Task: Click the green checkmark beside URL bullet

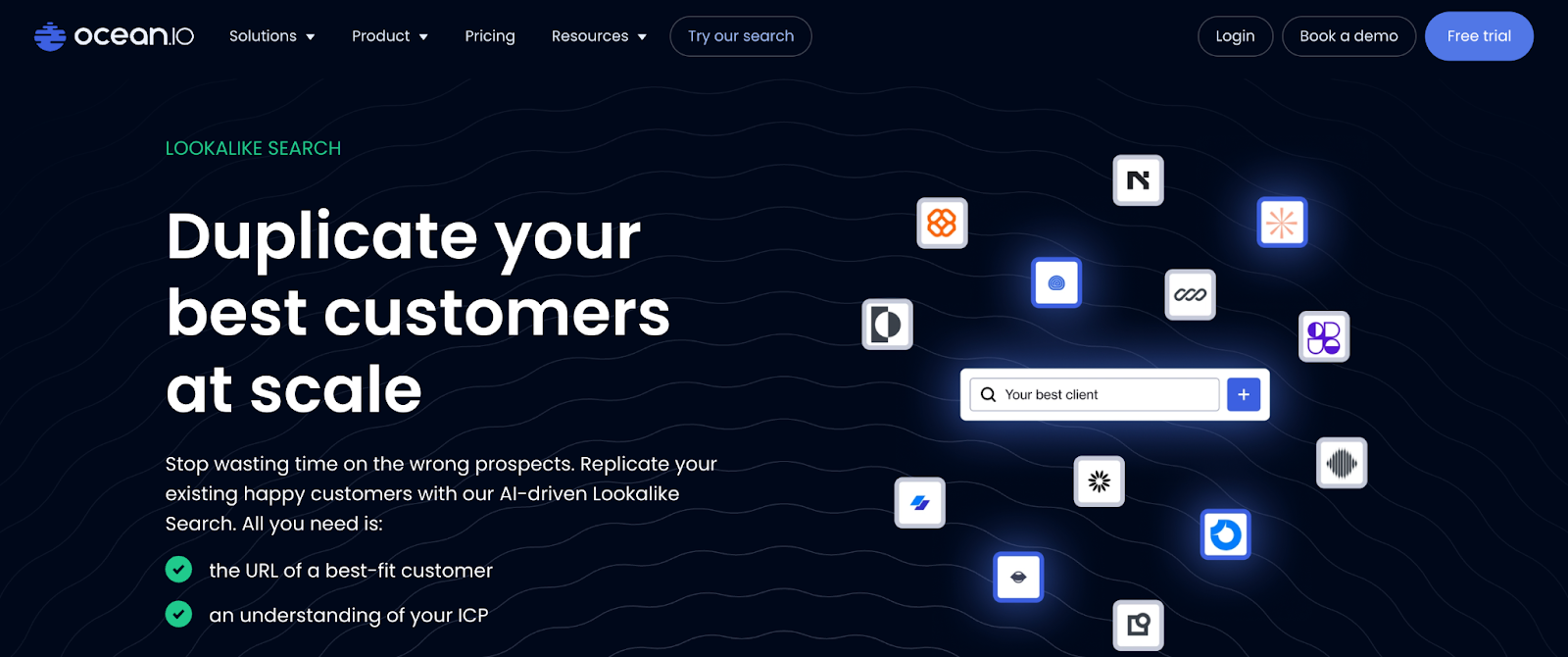Action: (x=178, y=570)
